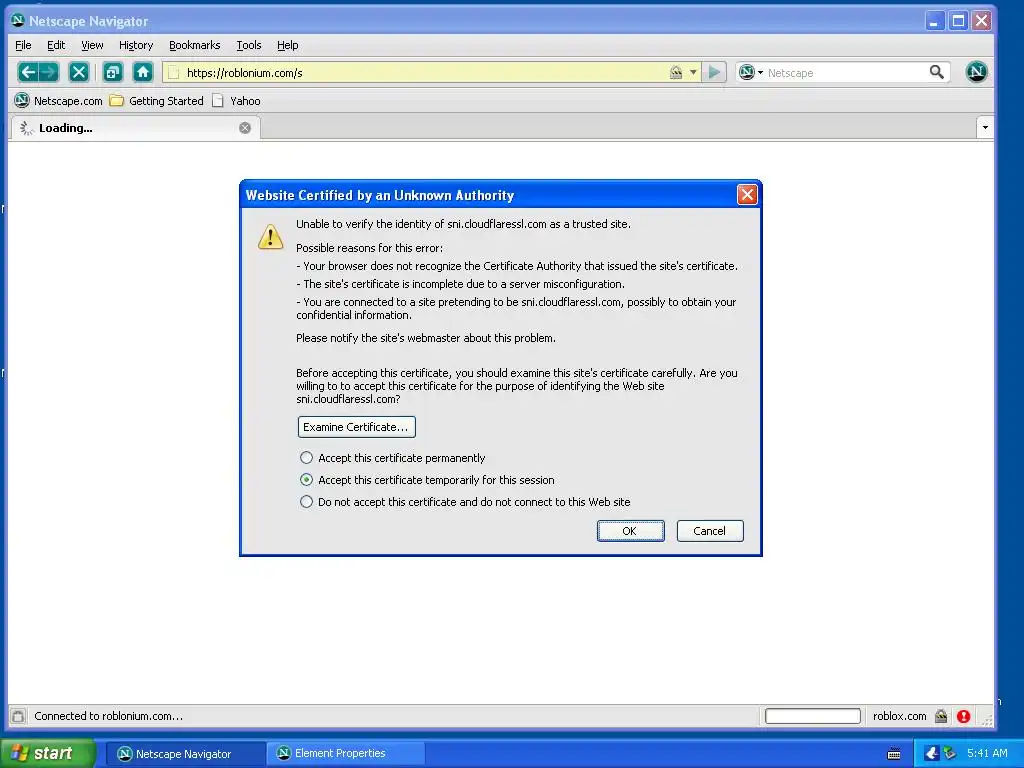This screenshot has height=768, width=1024.
Task: Open the Yahoo bookmark
Action: (x=237, y=101)
